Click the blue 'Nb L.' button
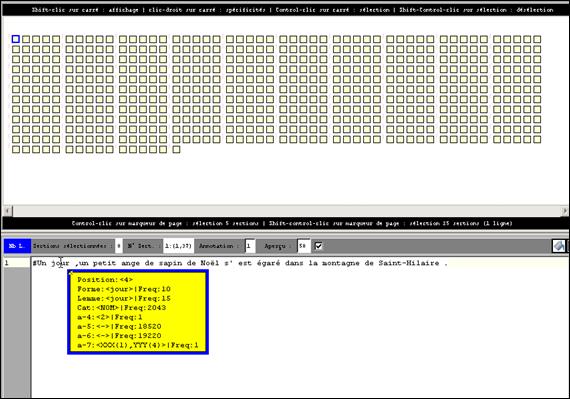The height and width of the screenshot is (399, 570). [x=17, y=246]
